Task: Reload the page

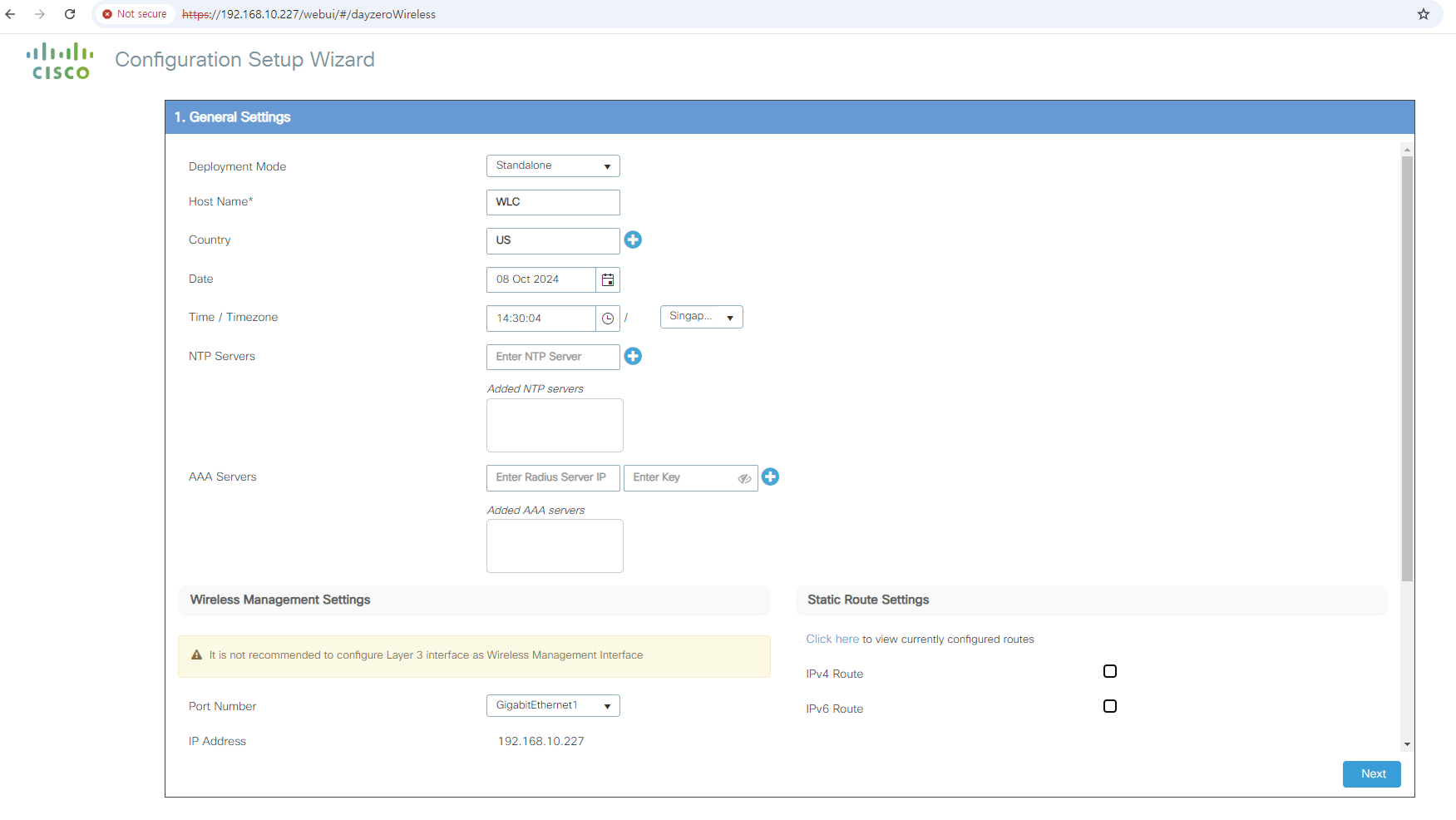Action: (x=70, y=14)
